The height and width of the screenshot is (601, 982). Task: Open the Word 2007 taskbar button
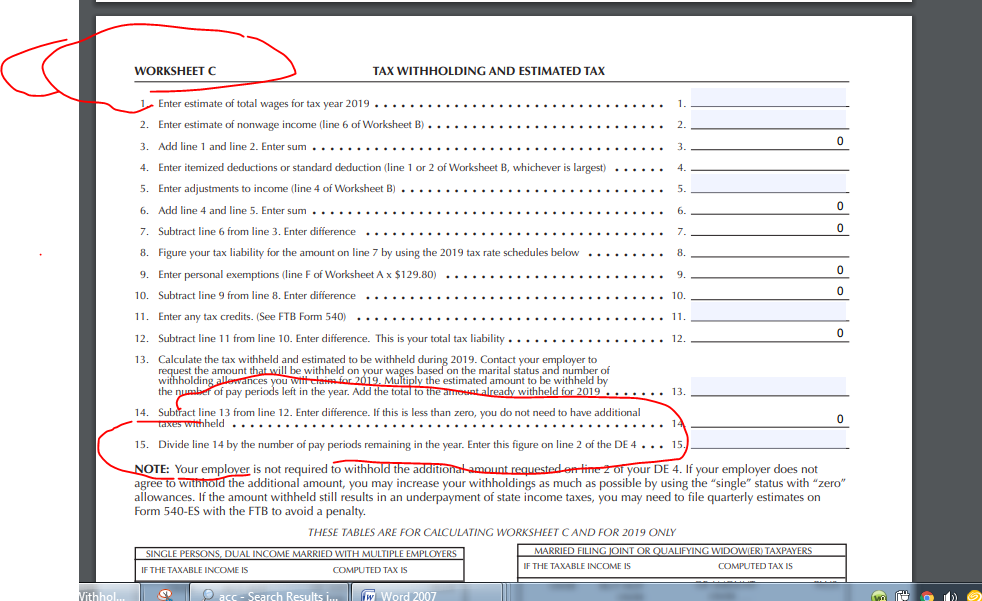[x=426, y=593]
